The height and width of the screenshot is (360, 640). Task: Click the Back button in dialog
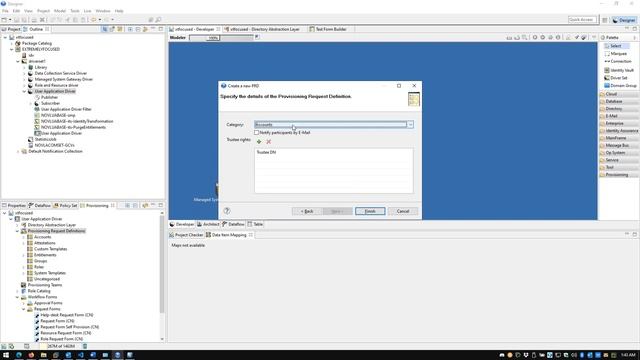(x=307, y=211)
